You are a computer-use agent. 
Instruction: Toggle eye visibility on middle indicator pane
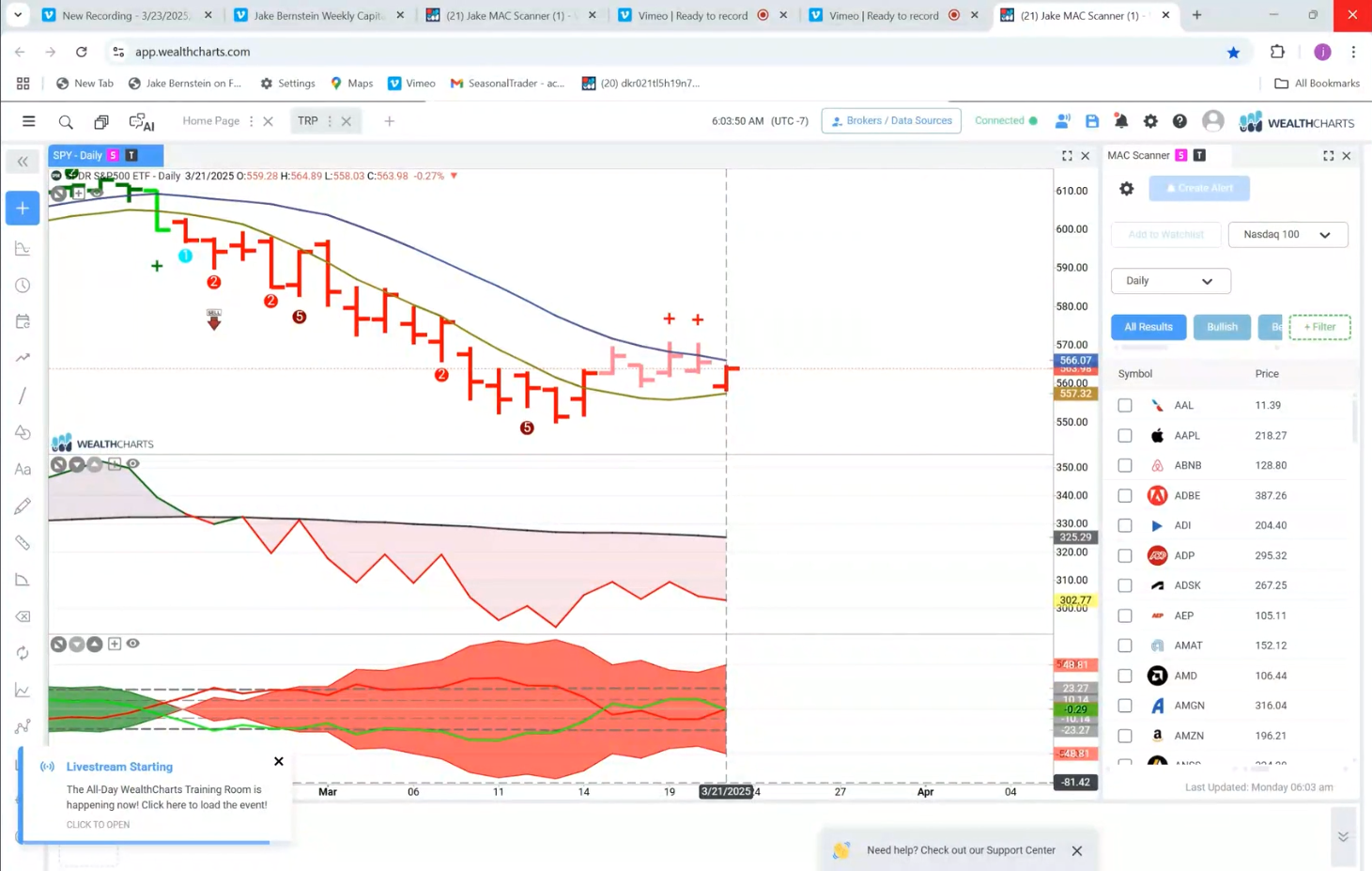click(x=133, y=464)
